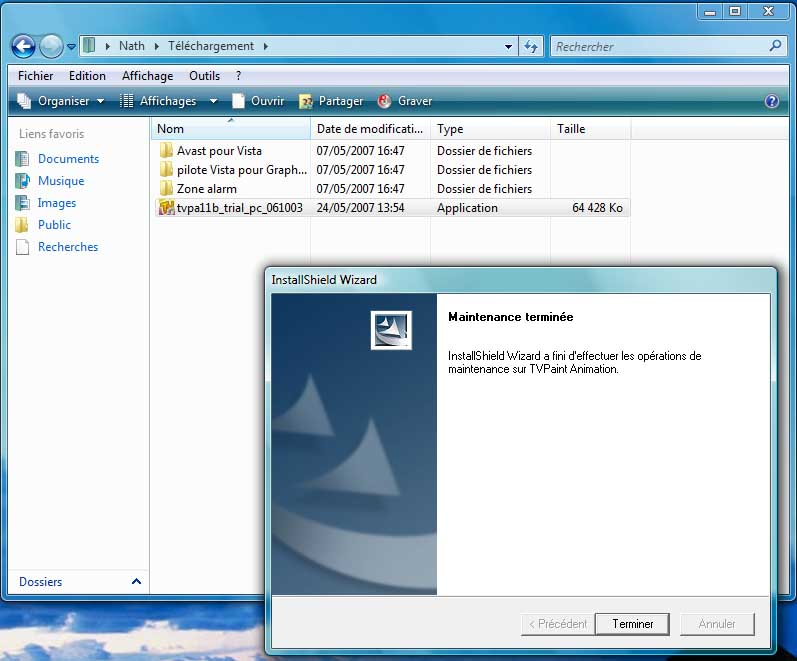Expand the Affichages dropdown arrow
This screenshot has width=797, height=661.
click(213, 101)
